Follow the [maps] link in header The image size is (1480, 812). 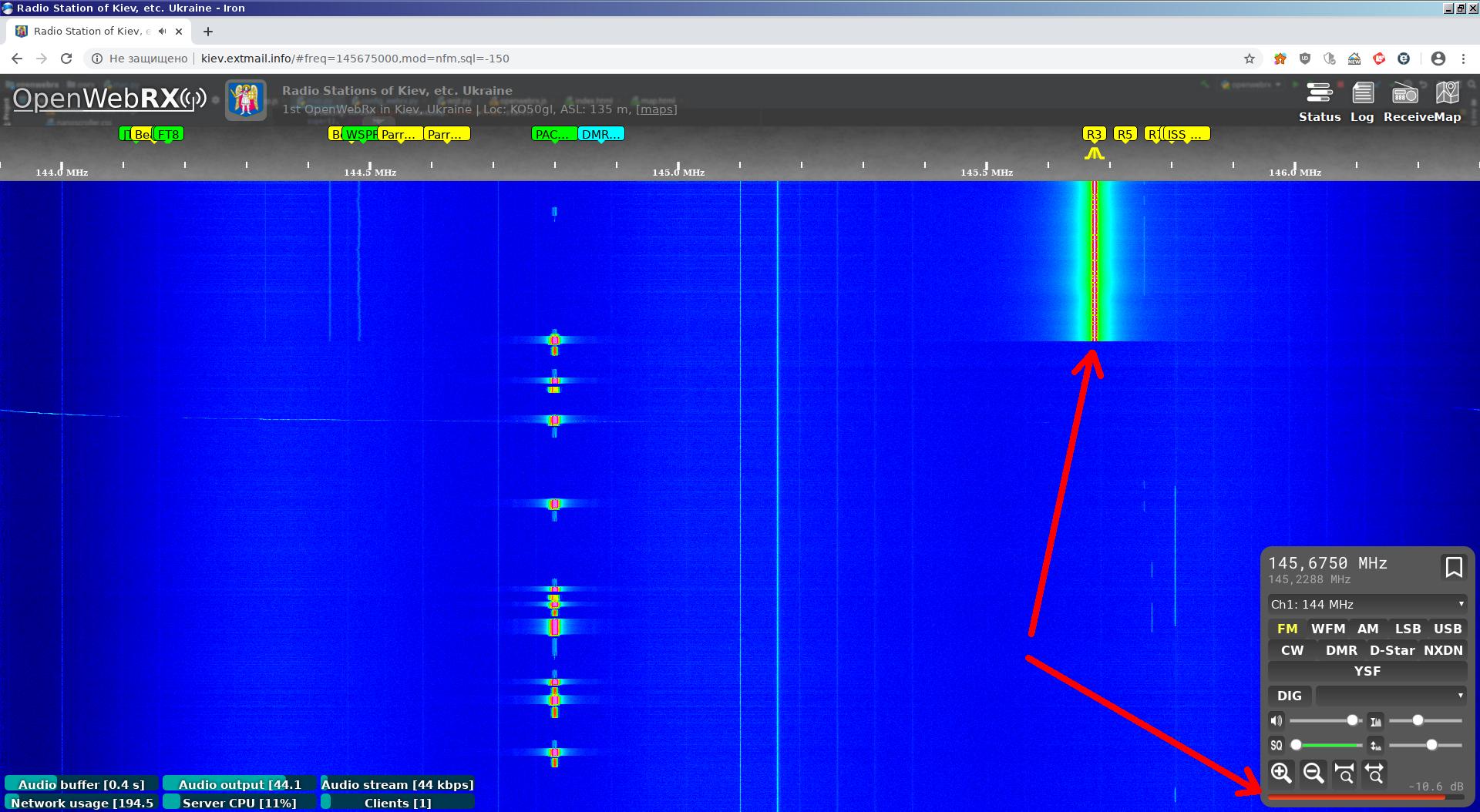(x=656, y=109)
